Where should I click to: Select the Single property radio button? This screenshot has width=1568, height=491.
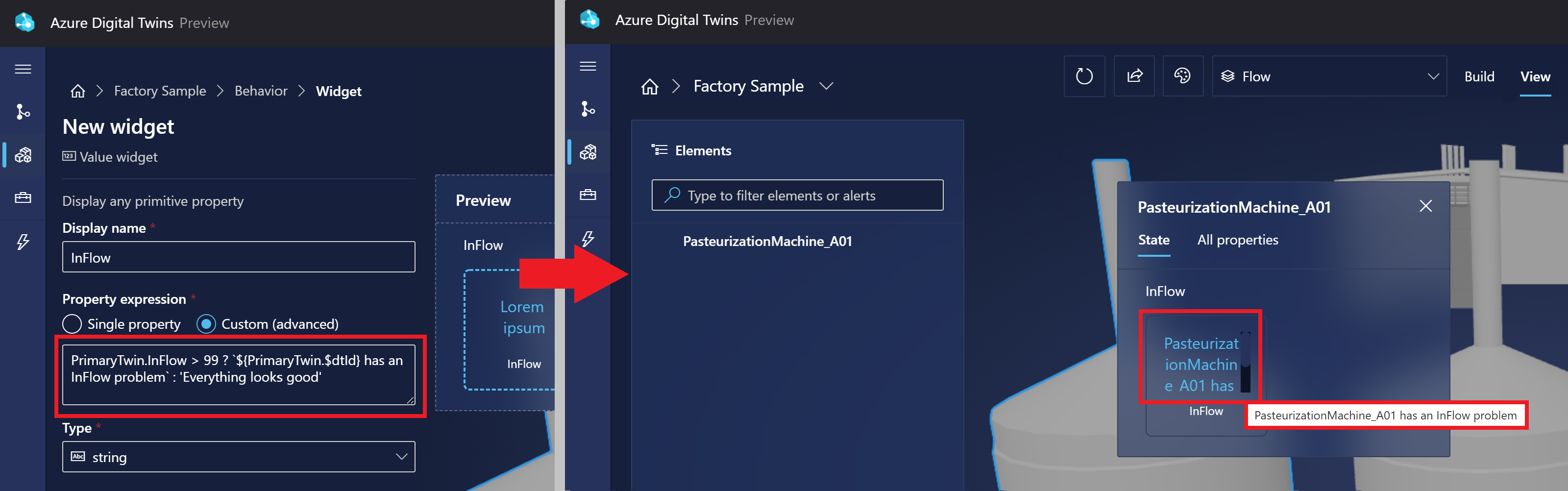pyautogui.click(x=72, y=324)
